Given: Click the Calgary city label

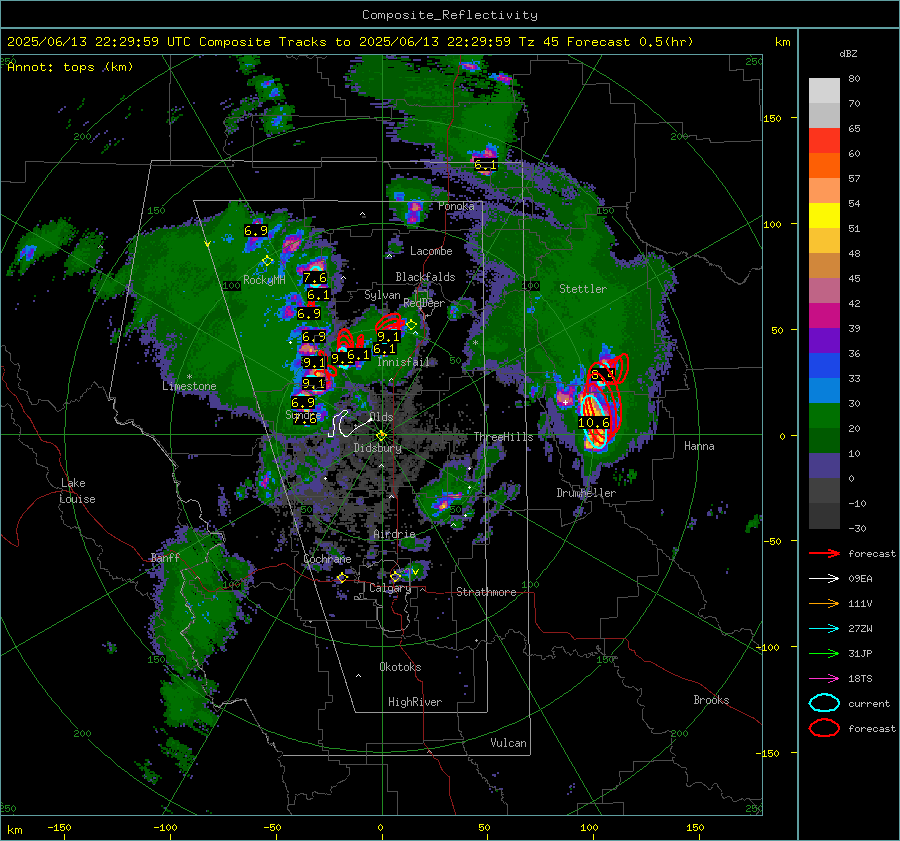Looking at the screenshot, I should (x=390, y=588).
